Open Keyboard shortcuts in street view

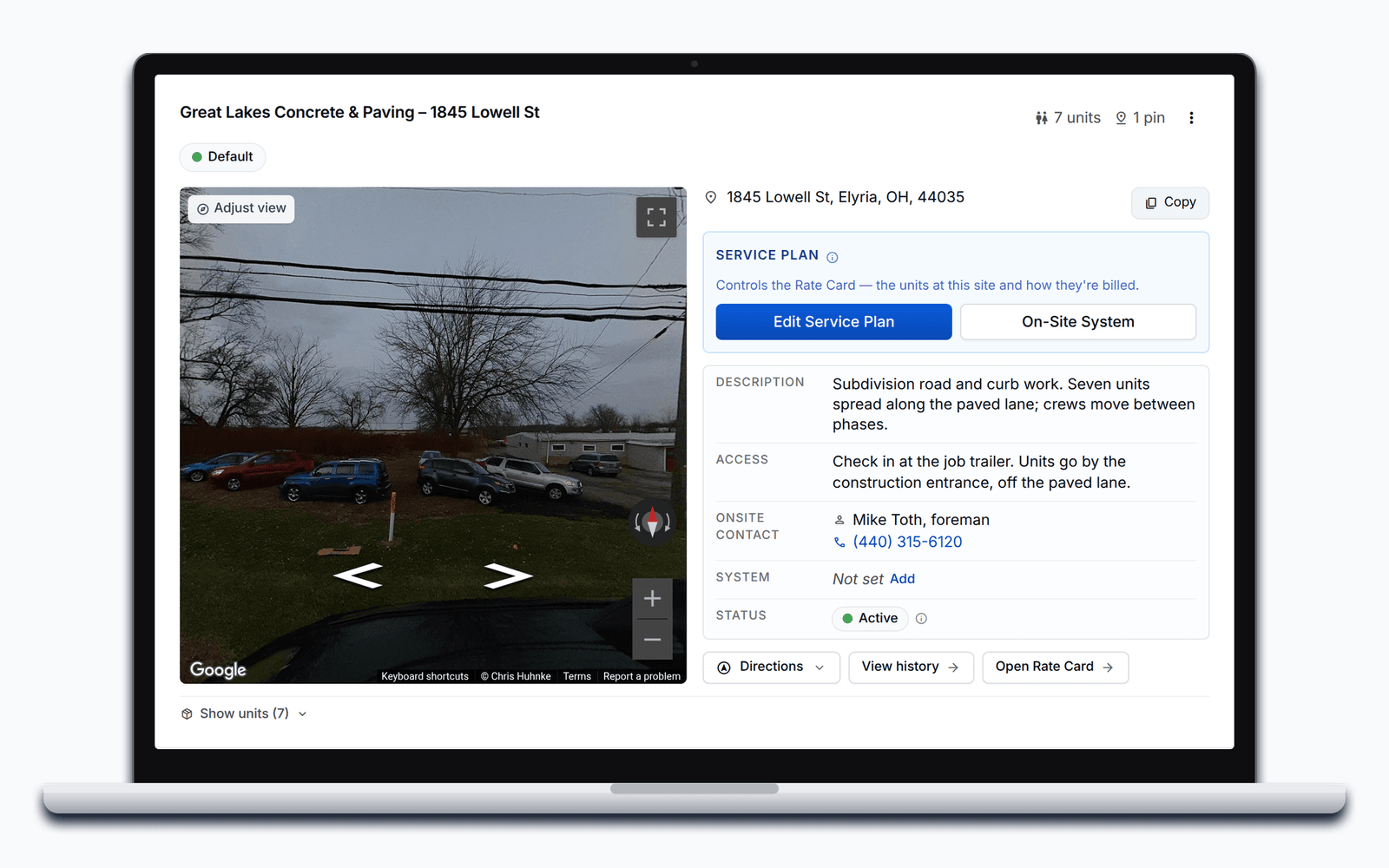(425, 677)
